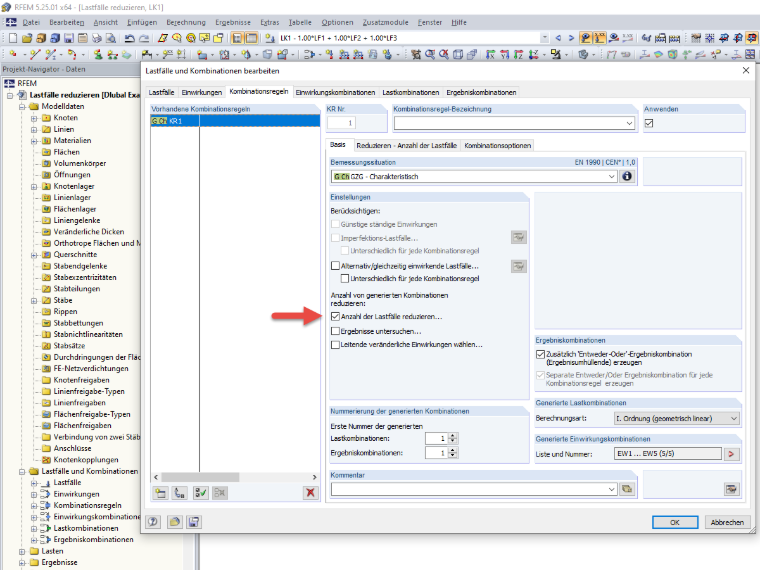
Task: Click the icon at far right of comment row
Action: coord(731,489)
